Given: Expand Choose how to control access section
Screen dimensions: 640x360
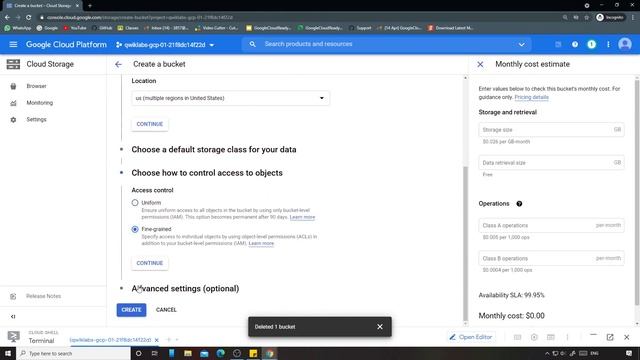Looking at the screenshot, I should 207,173.
